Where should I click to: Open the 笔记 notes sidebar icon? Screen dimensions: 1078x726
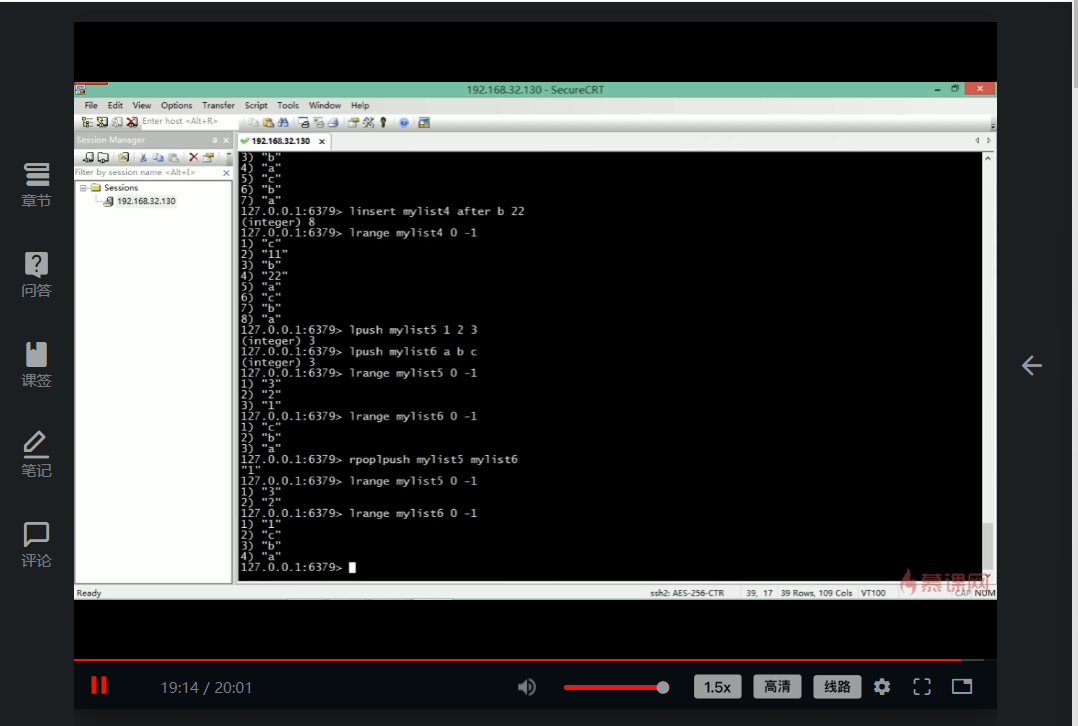coord(36,454)
